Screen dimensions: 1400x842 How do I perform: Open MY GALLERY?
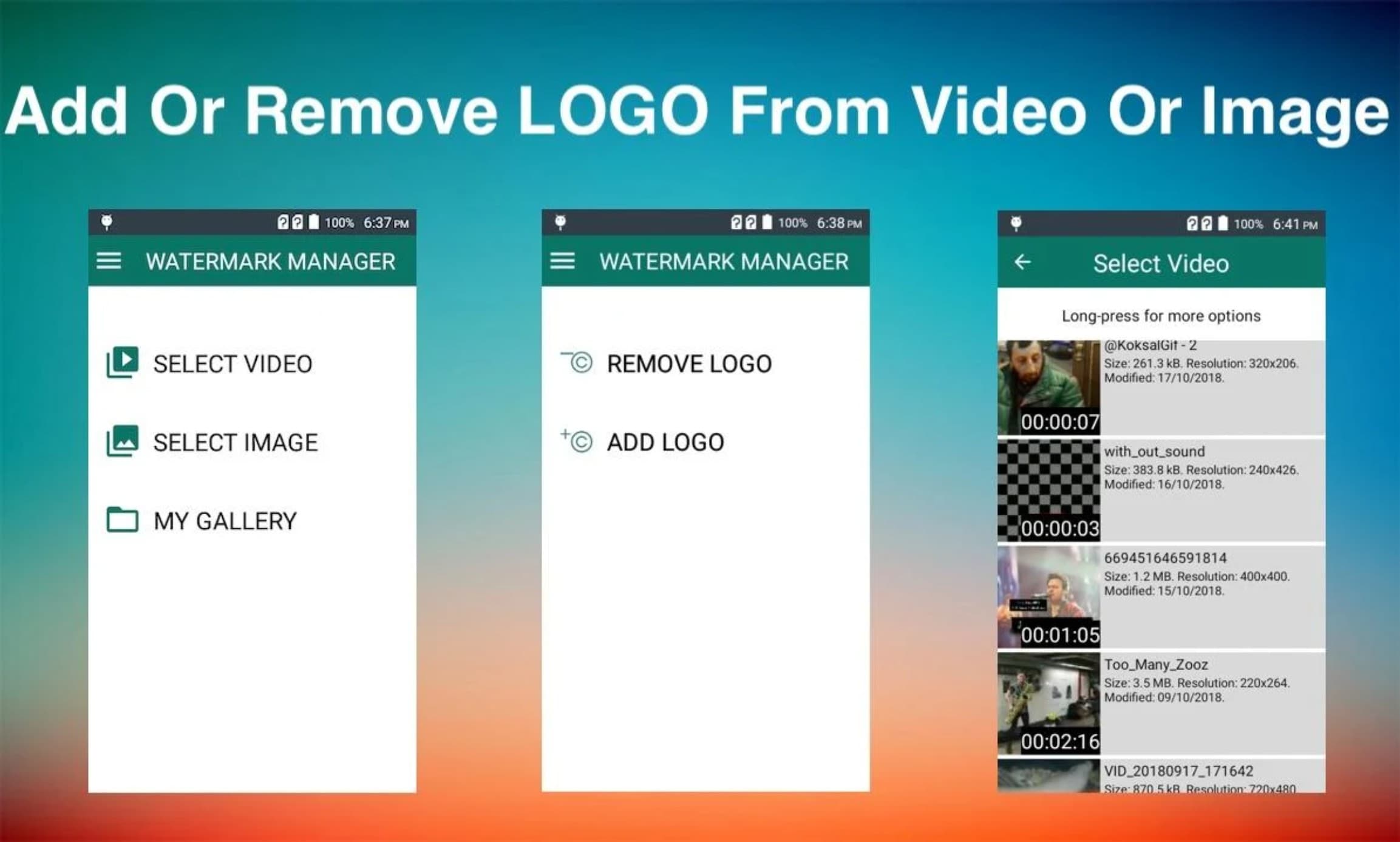pyautogui.click(x=225, y=520)
